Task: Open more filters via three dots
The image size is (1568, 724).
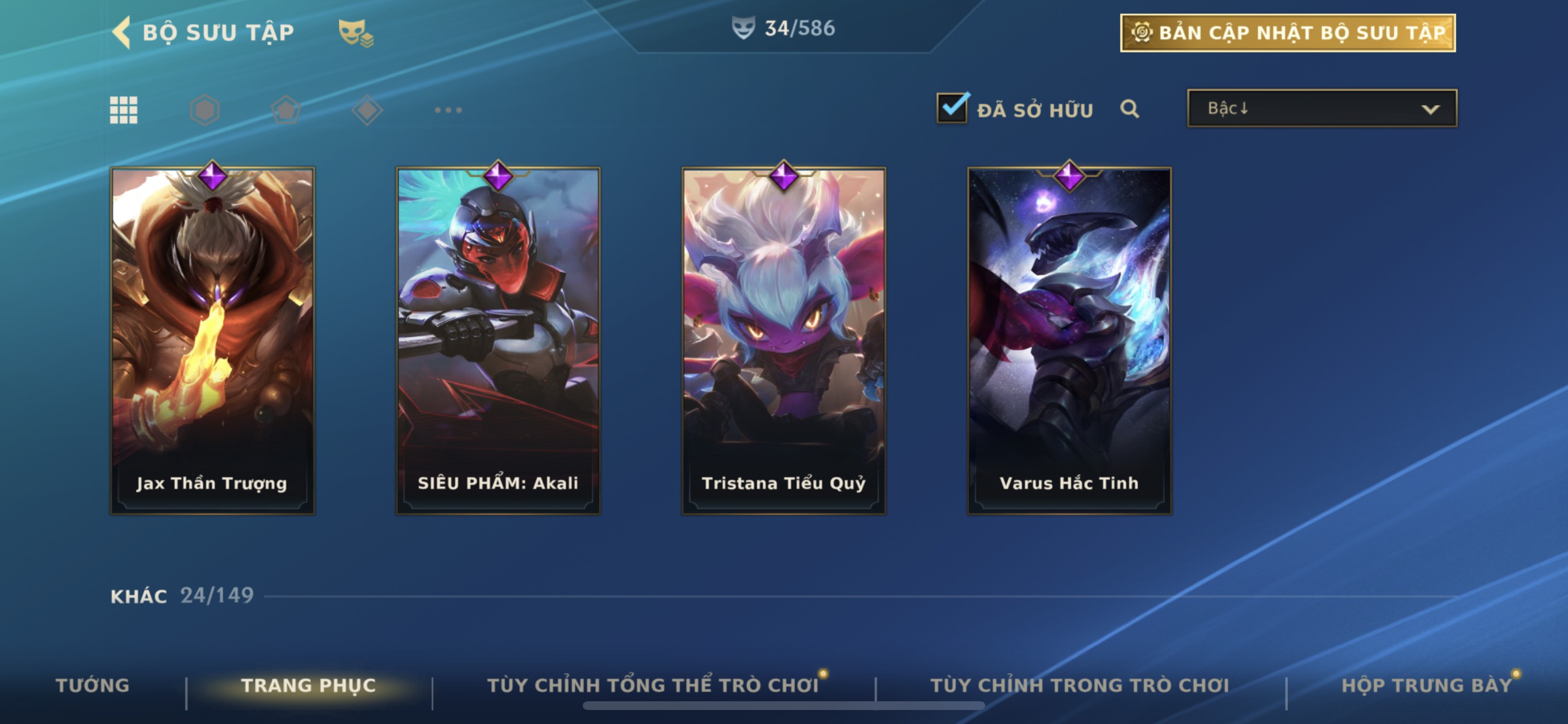Action: tap(448, 110)
